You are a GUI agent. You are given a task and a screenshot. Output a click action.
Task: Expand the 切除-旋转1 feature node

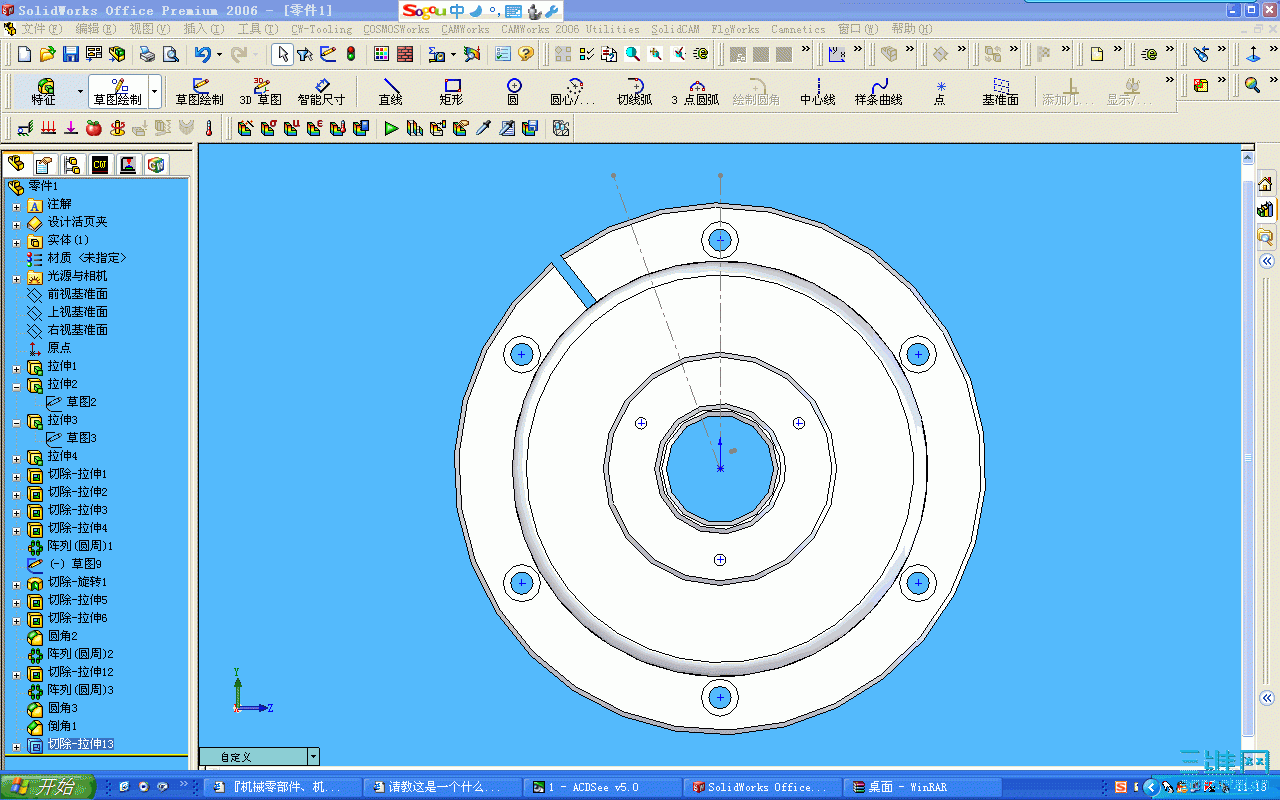(x=16, y=583)
